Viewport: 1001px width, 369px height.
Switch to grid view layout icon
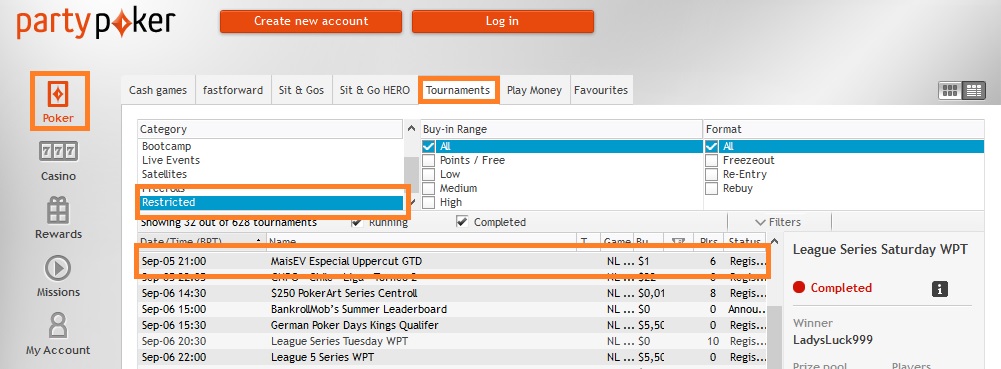(950, 91)
